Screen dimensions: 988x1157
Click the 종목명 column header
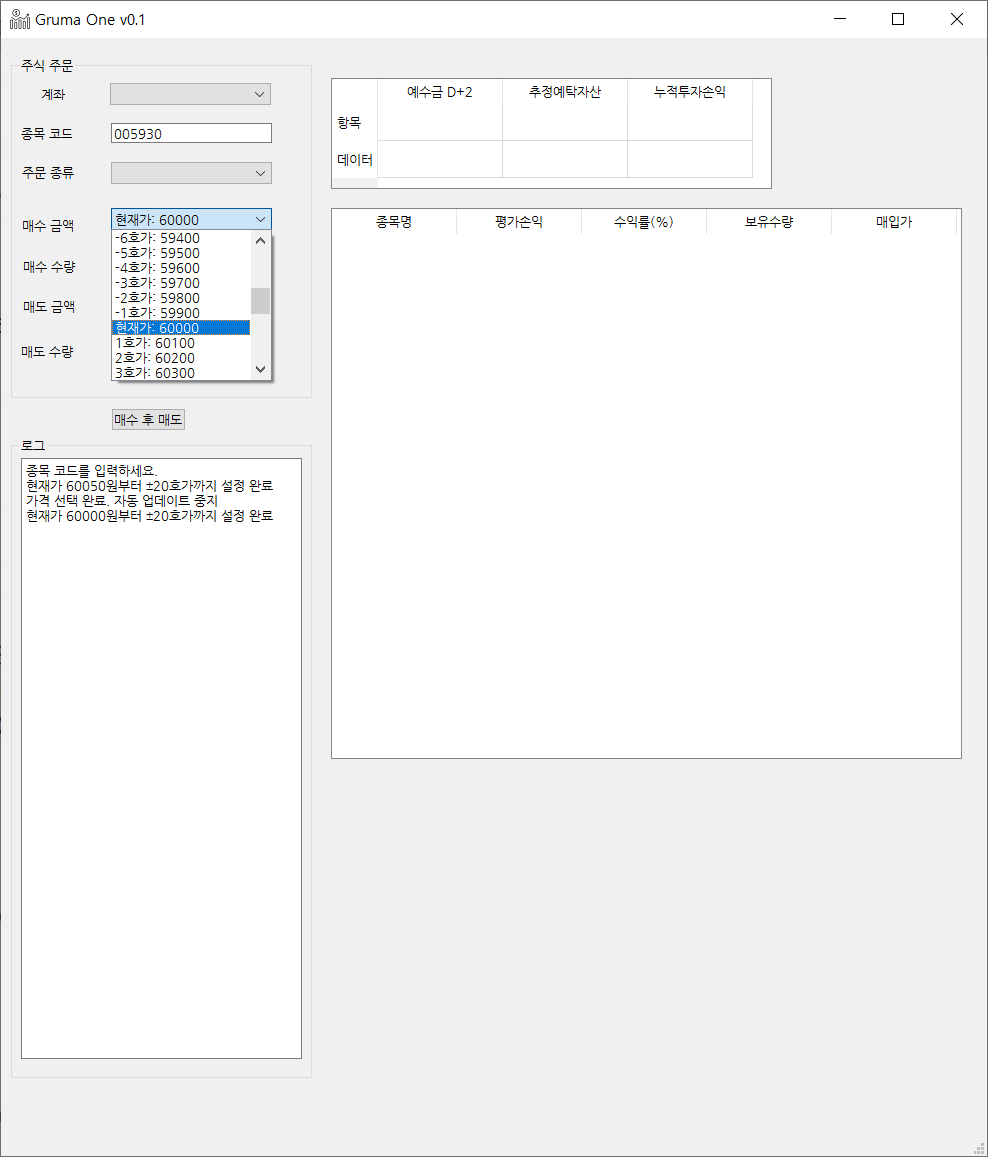(x=394, y=221)
